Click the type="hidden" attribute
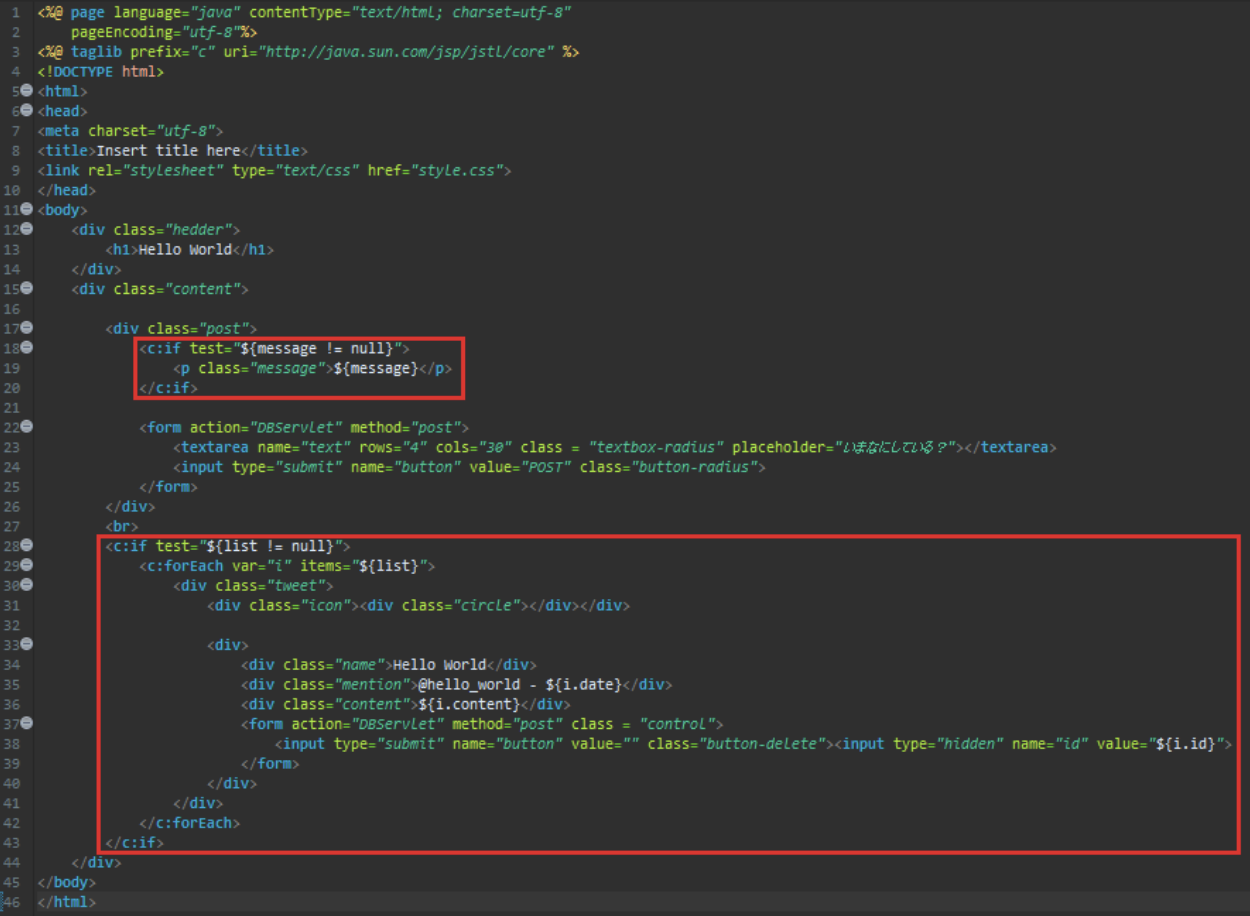Image resolution: width=1250 pixels, height=916 pixels. pos(948,744)
